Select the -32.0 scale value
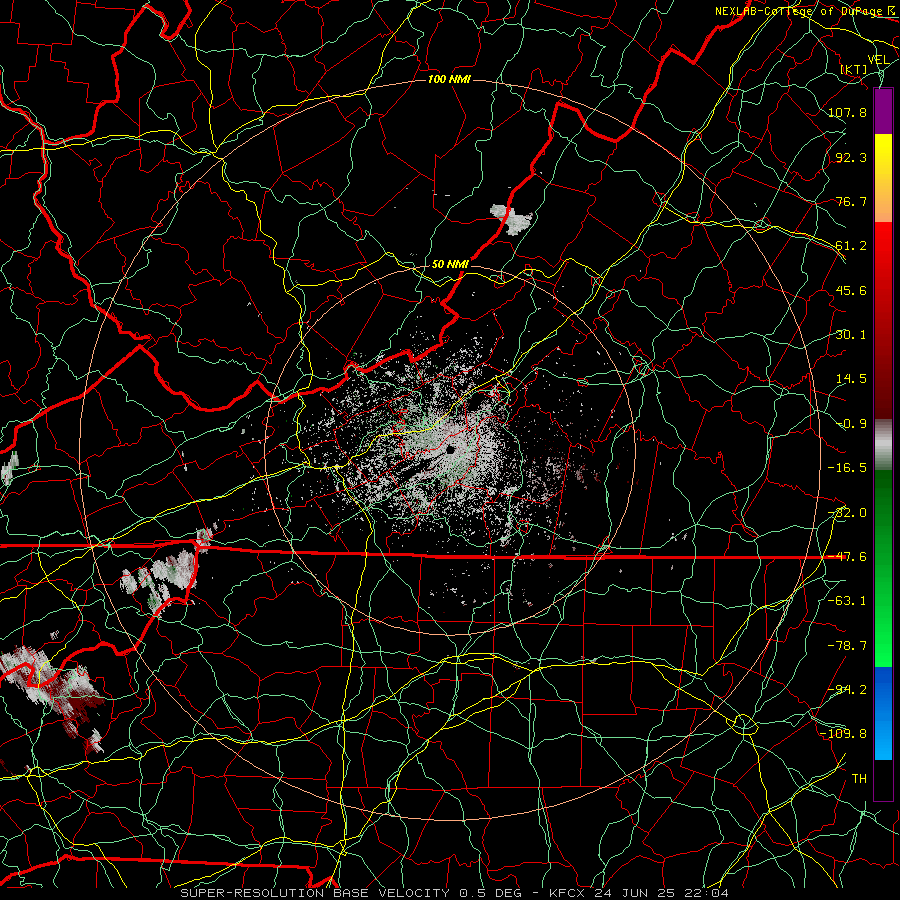Viewport: 900px width, 900px height. [x=847, y=513]
